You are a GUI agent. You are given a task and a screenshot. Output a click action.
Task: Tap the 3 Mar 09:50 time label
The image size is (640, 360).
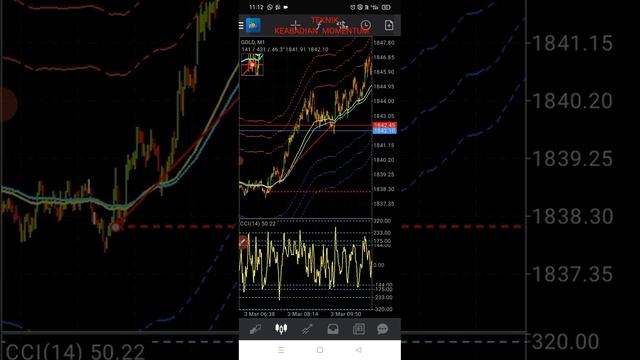coord(346,314)
